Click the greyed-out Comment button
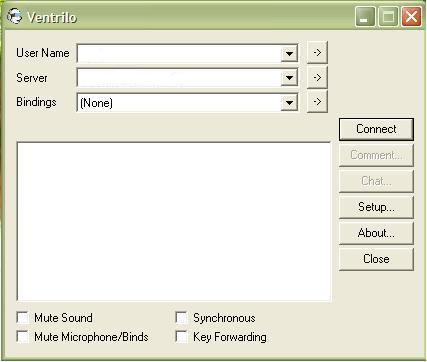The height and width of the screenshot is (362, 427). [x=376, y=155]
